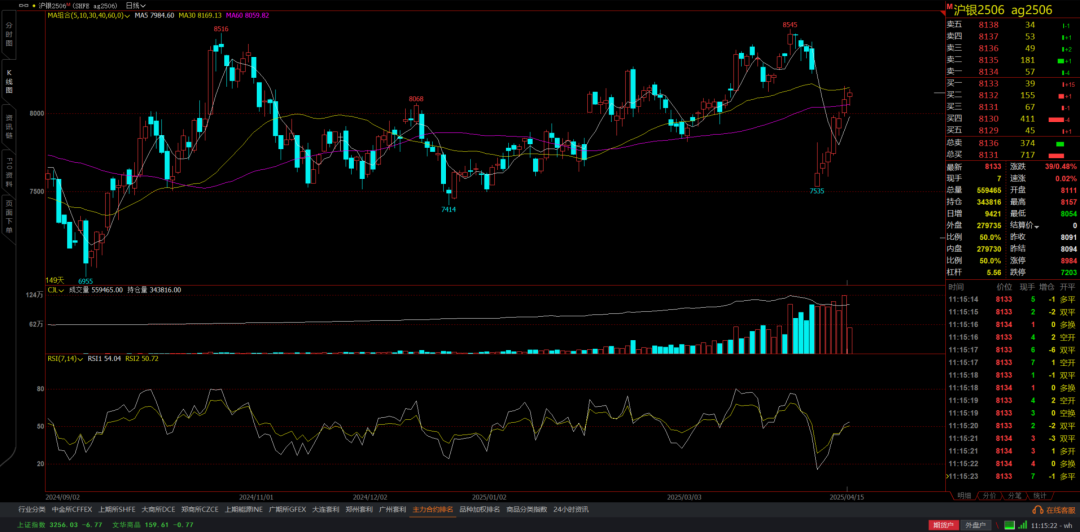Viewport: 1080px width, 532px height.
Task: Click the red 期货户 account button
Action: point(942,524)
